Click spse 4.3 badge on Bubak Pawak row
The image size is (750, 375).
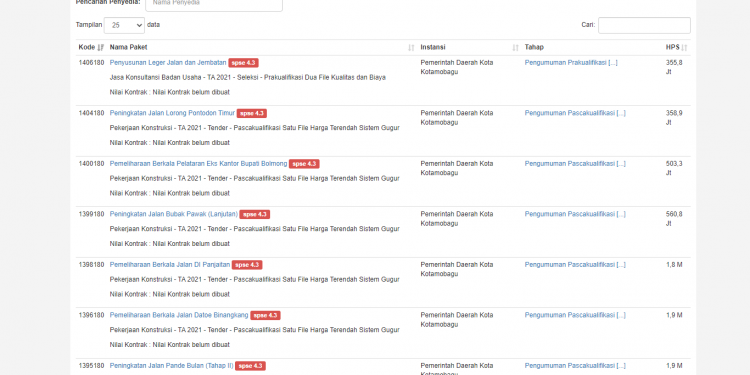click(x=255, y=214)
